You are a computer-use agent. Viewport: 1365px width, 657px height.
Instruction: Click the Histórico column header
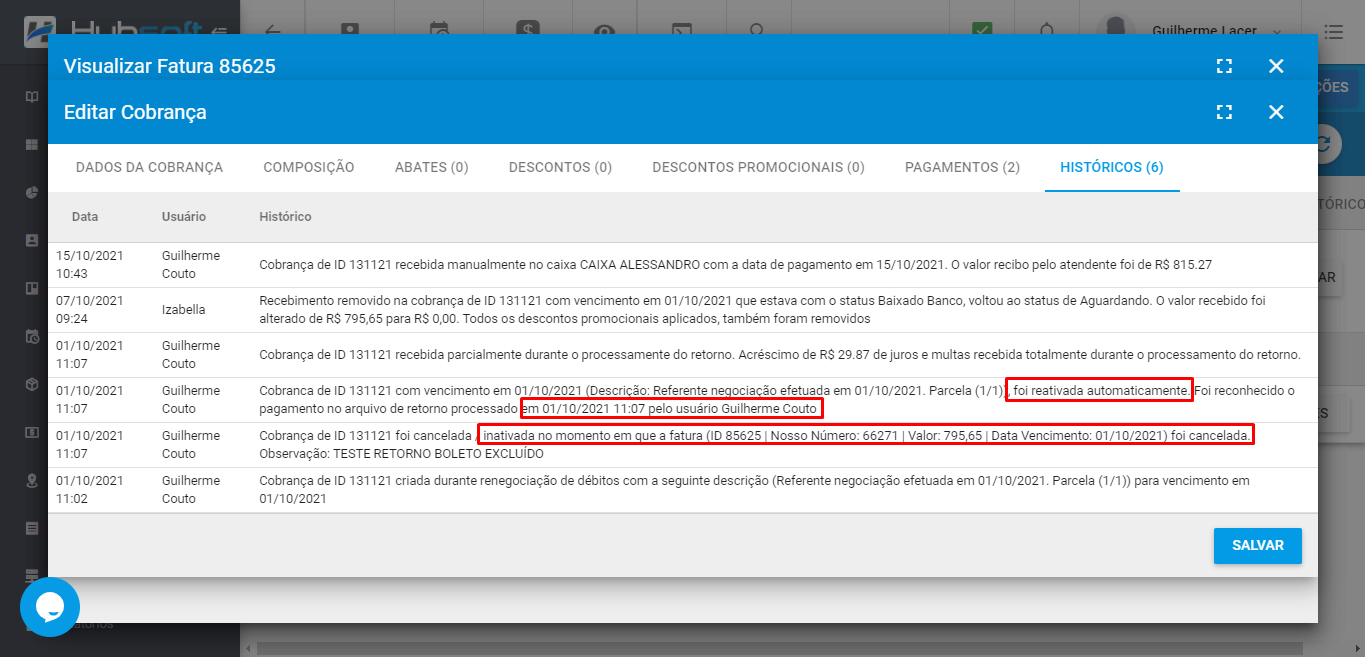(x=285, y=217)
